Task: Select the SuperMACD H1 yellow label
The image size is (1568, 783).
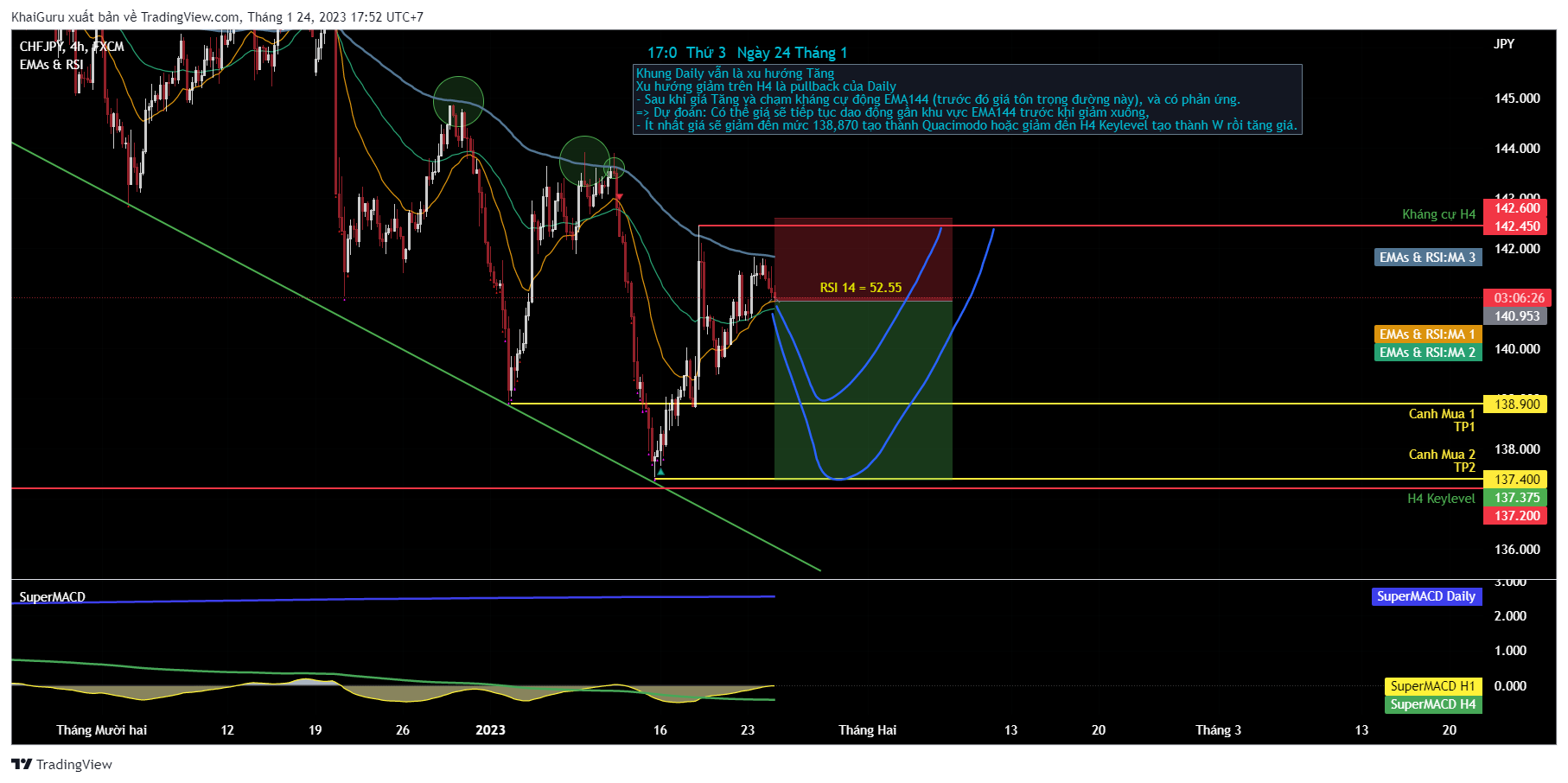Action: pos(1432,686)
